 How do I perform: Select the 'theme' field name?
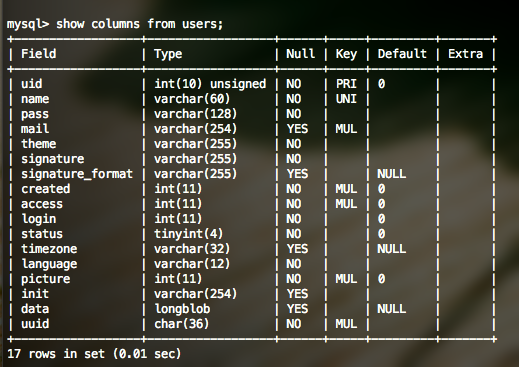tap(39, 144)
